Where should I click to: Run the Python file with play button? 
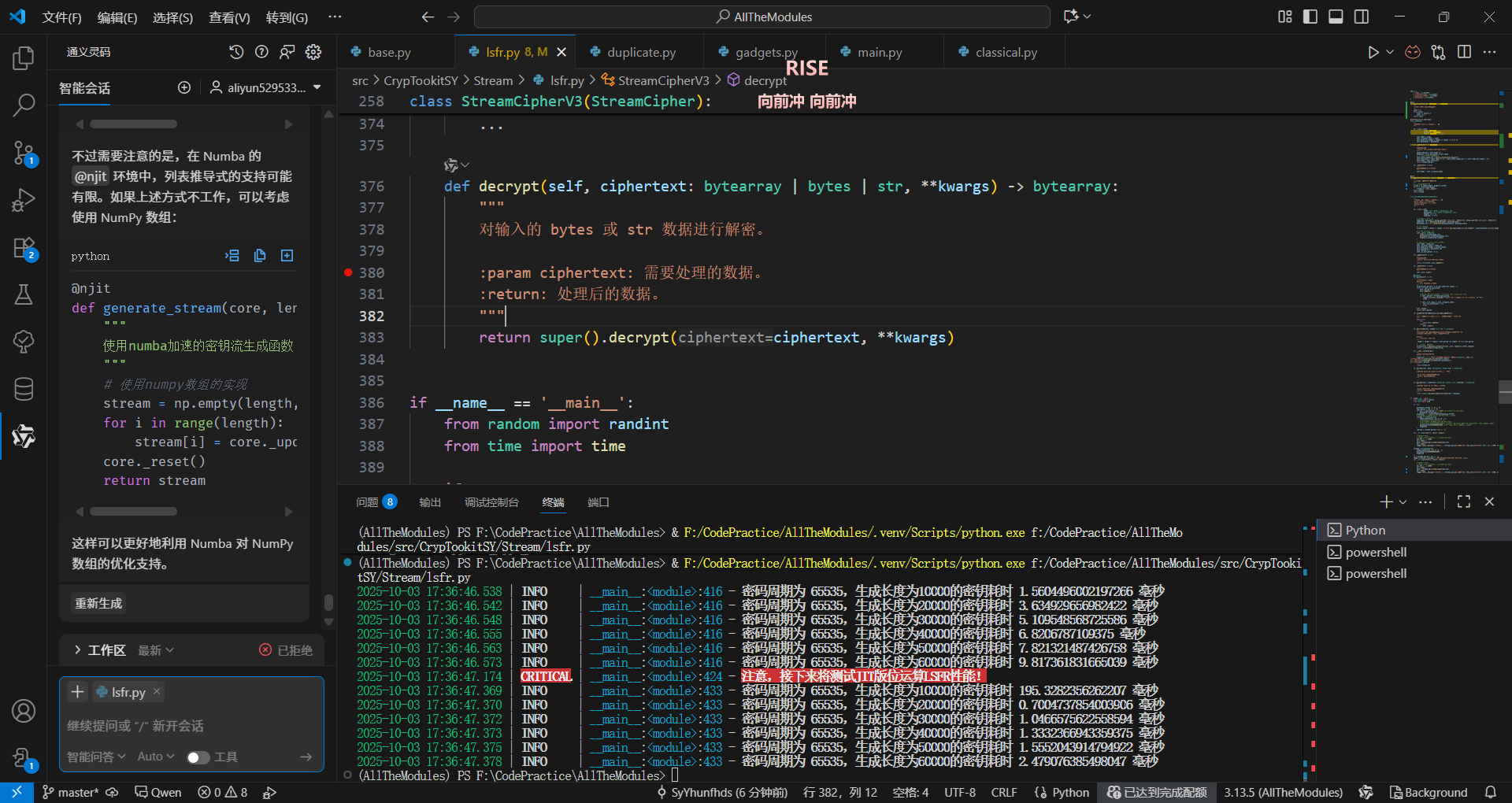click(1373, 52)
